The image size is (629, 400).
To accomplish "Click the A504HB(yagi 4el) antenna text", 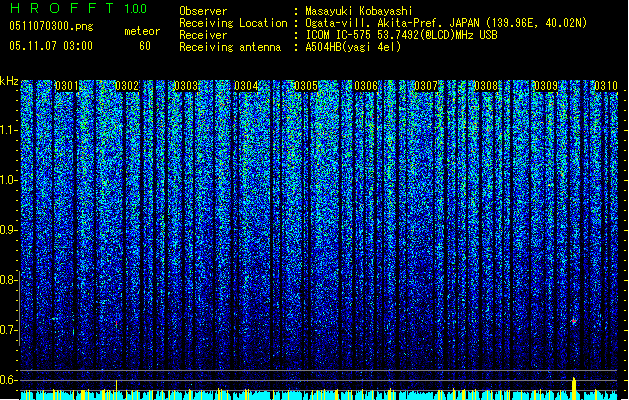I will click(x=353, y=47).
